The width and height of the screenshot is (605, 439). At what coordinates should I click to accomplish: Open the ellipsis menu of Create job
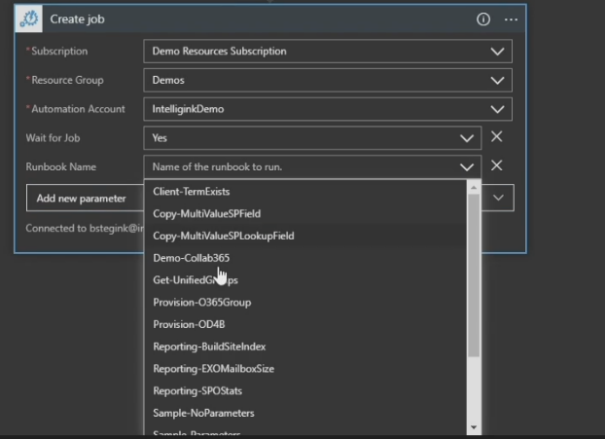(x=511, y=19)
